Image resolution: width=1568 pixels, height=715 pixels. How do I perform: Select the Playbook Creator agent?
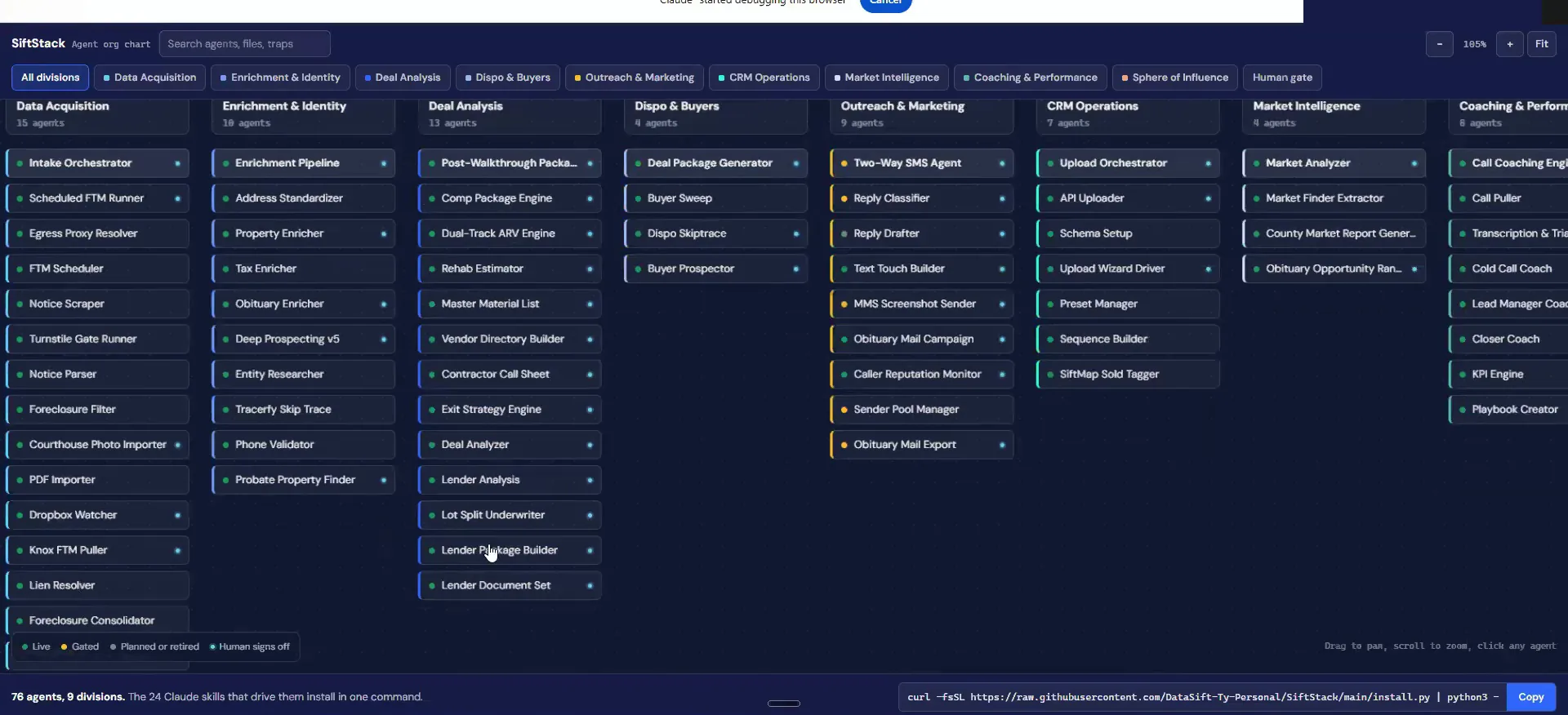[1509, 409]
